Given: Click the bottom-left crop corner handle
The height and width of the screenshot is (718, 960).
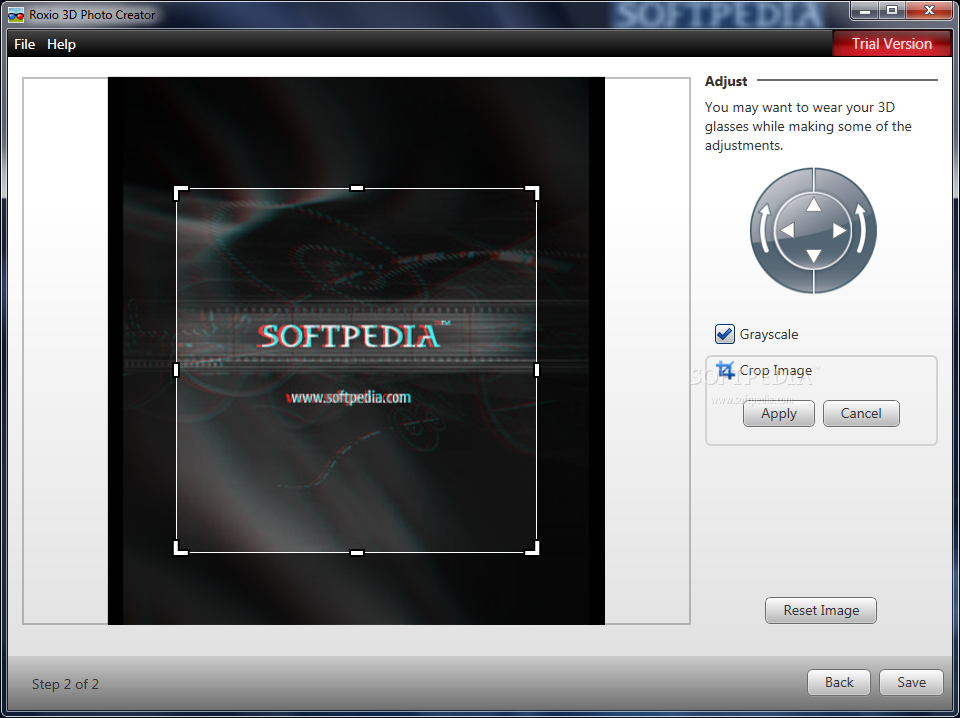Looking at the screenshot, I should (x=180, y=548).
